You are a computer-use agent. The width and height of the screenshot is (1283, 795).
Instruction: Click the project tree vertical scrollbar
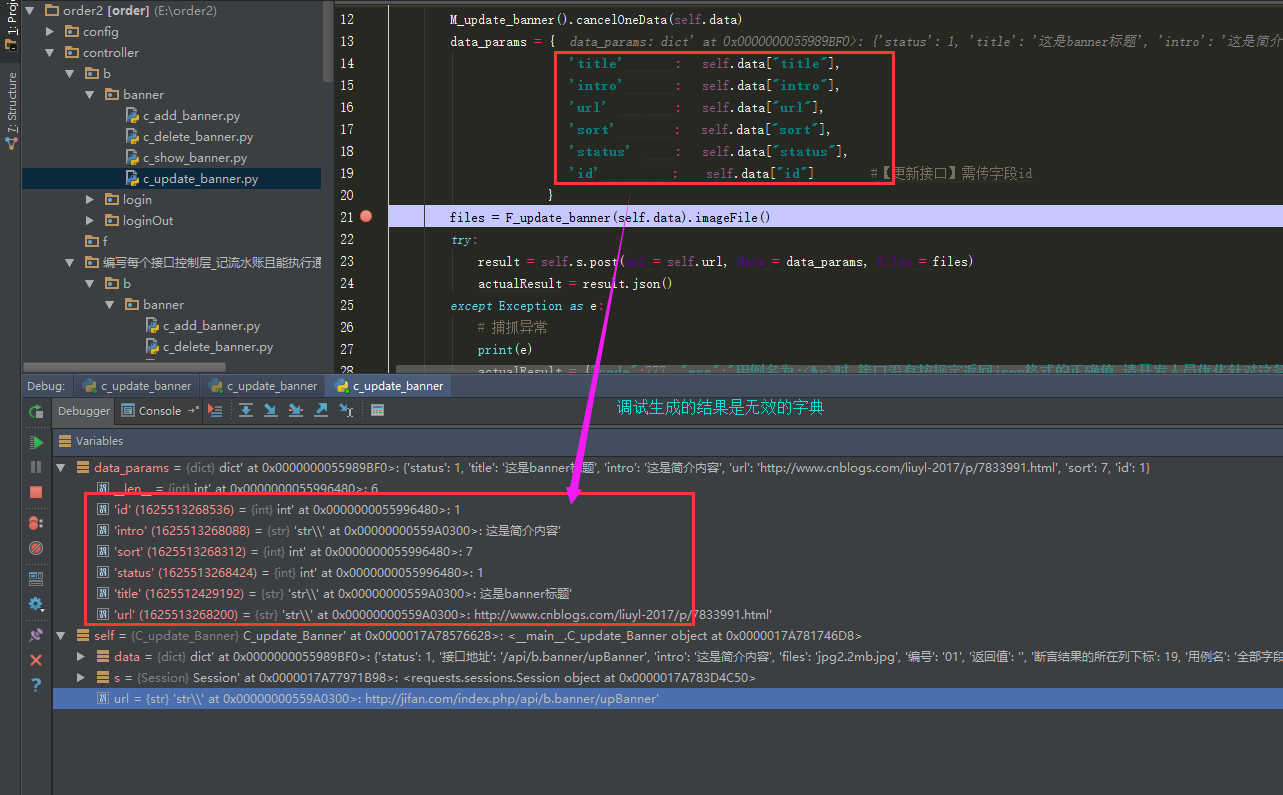328,40
